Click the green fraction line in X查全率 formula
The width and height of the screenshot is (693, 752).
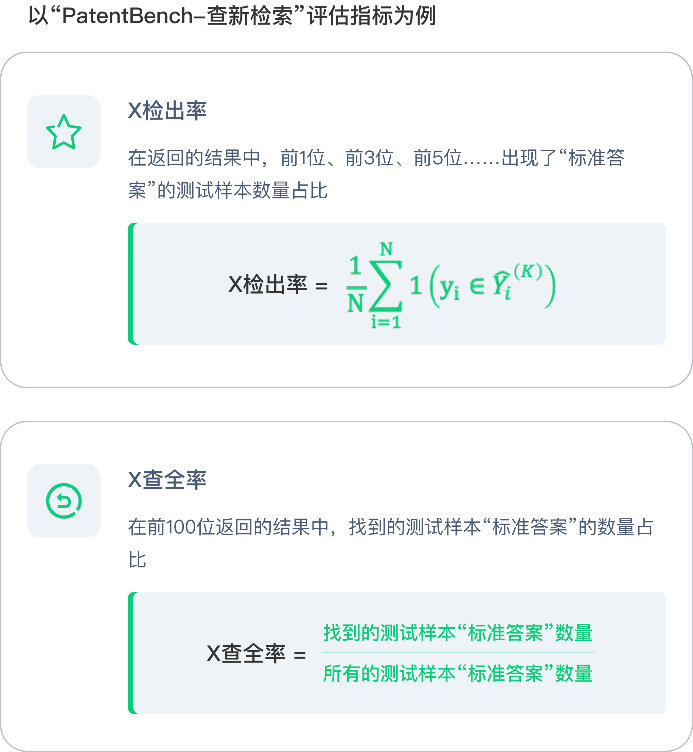(458, 653)
